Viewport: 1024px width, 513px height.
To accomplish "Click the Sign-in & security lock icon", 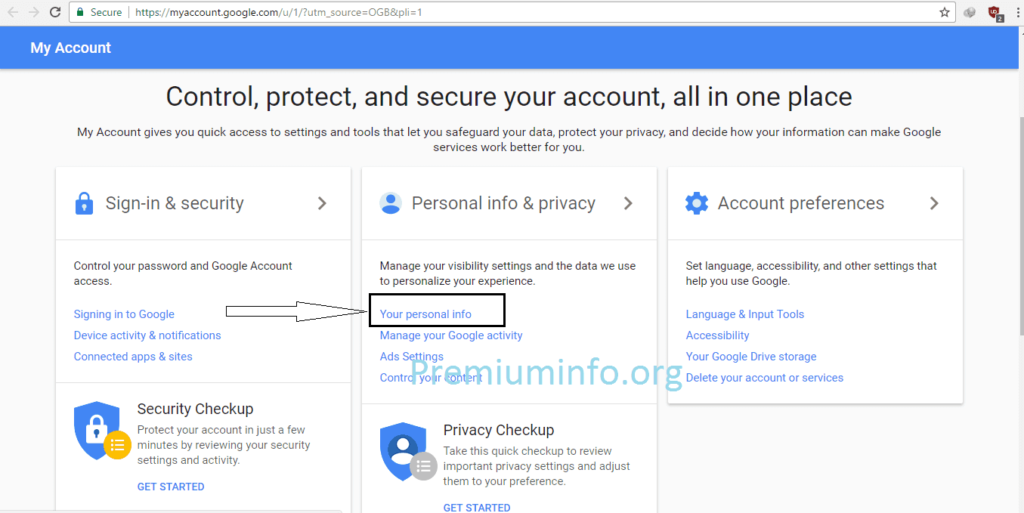I will [84, 203].
